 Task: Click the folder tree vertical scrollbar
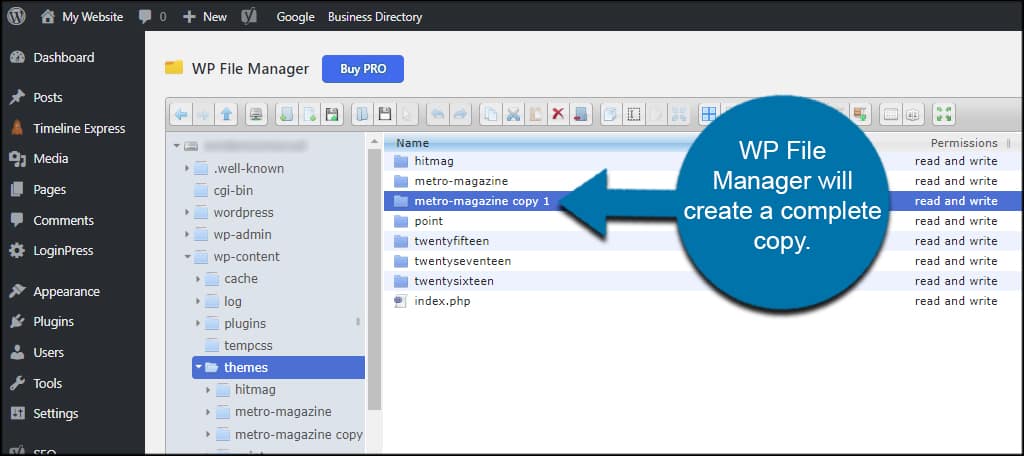tap(374, 279)
